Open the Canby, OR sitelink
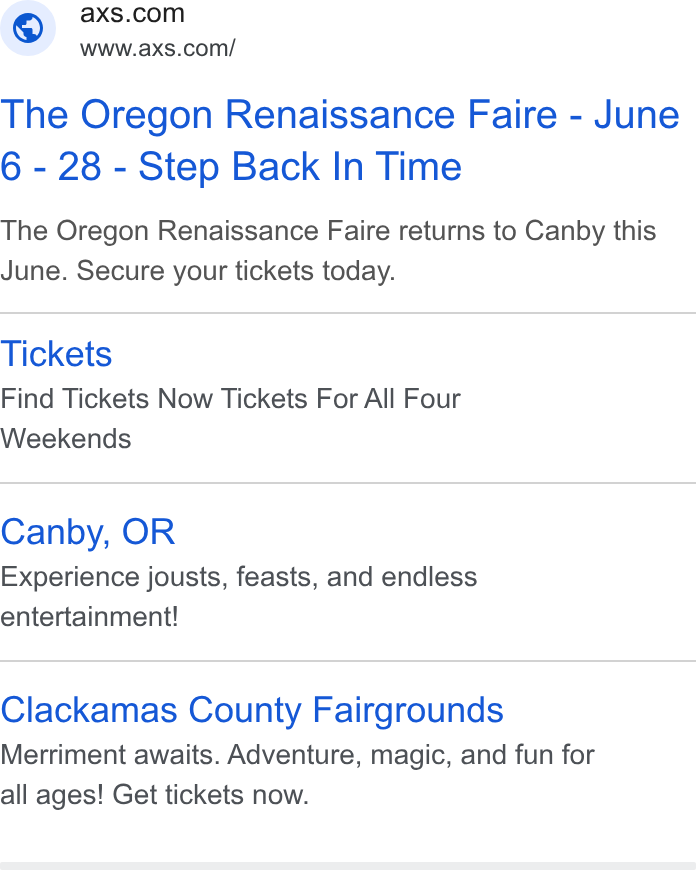 88,532
